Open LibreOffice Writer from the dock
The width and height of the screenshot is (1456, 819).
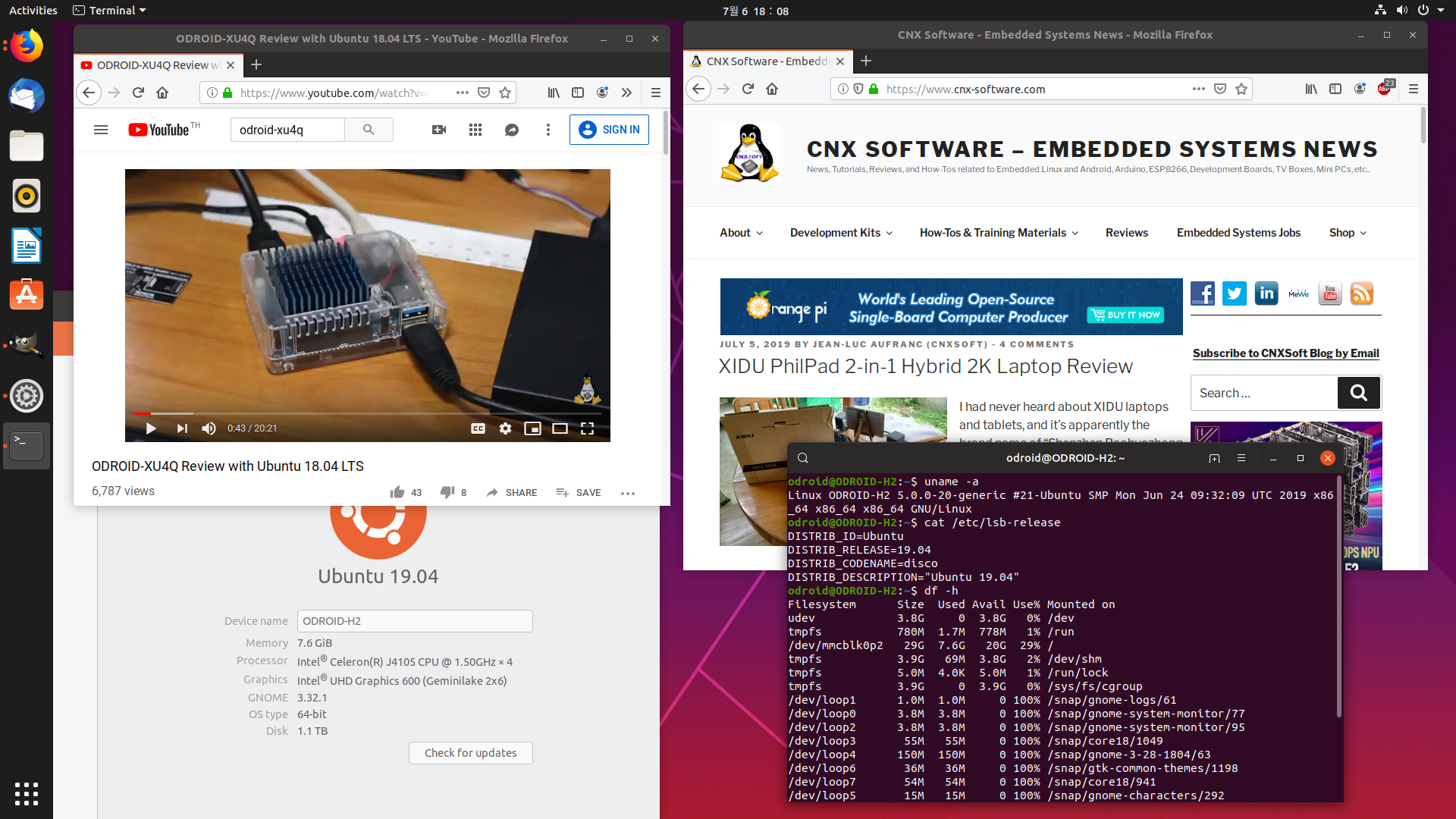pos(27,246)
